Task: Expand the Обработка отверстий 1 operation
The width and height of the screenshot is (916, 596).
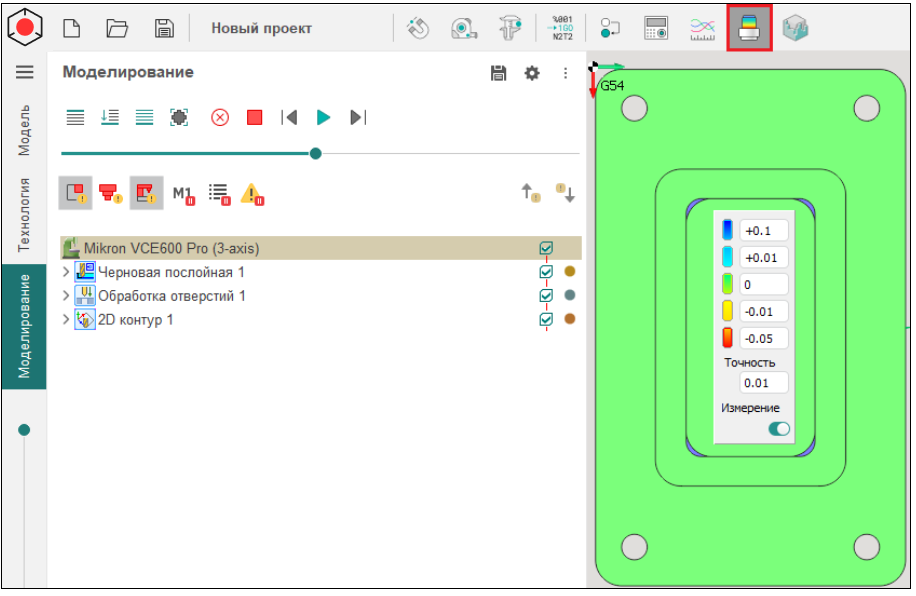Action: coord(67,296)
